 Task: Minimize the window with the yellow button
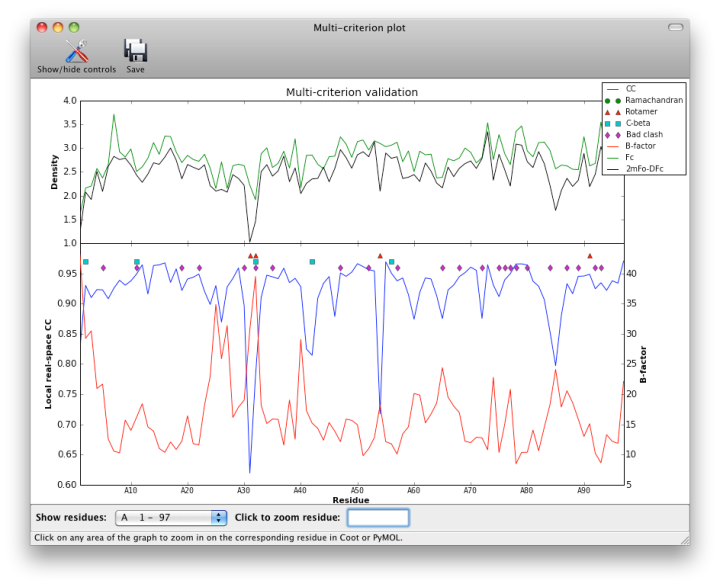click(x=58, y=28)
